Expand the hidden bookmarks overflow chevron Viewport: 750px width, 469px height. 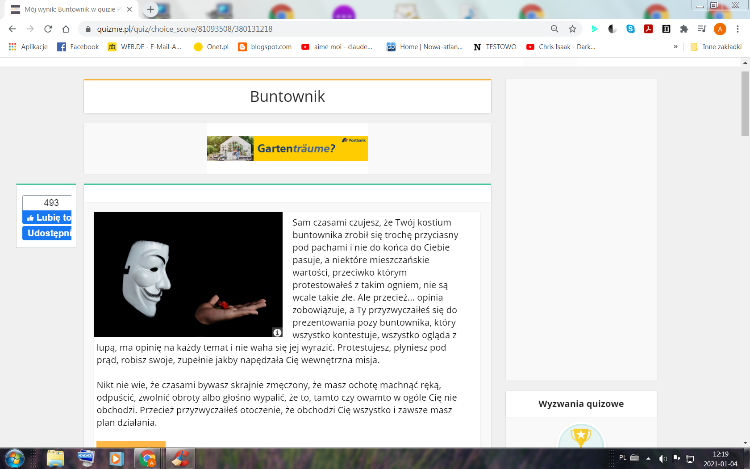point(675,46)
